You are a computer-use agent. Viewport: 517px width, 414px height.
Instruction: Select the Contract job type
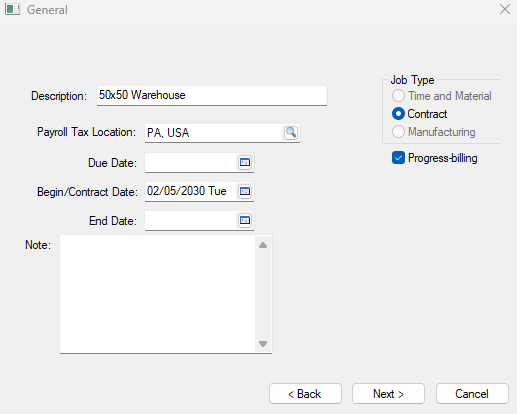[398, 114]
